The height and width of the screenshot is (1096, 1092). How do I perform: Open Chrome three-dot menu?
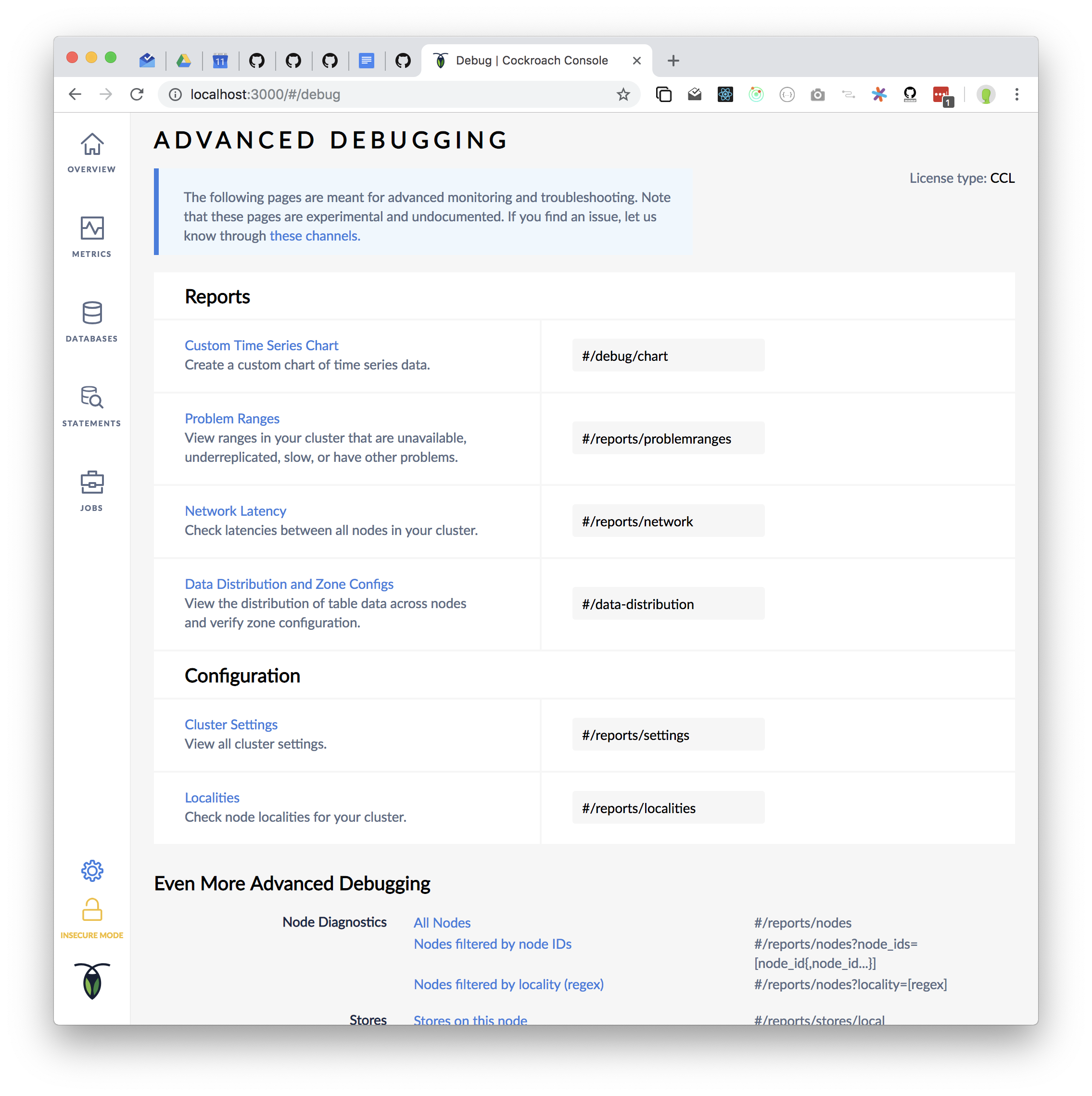1016,95
